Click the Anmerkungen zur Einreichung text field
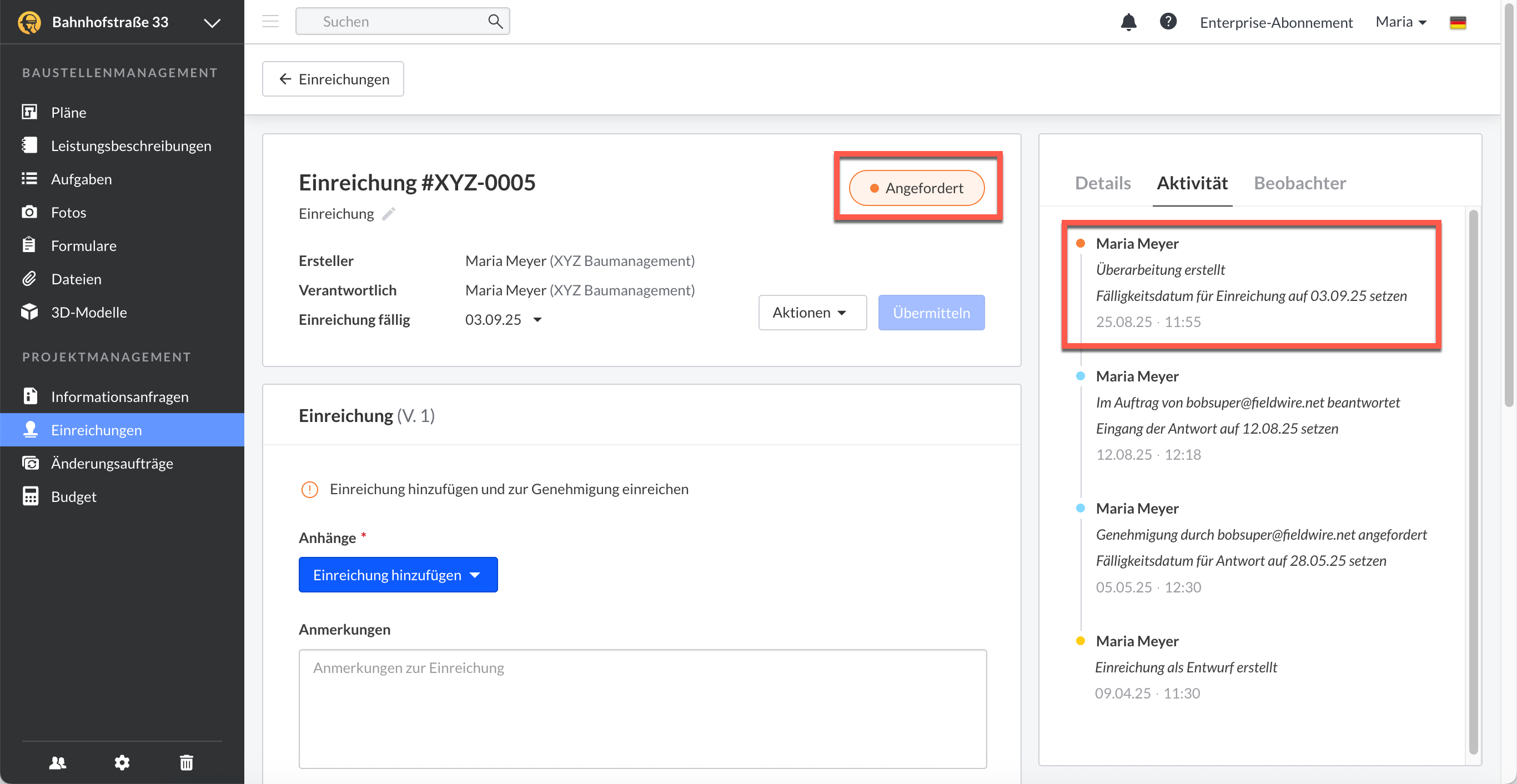Image resolution: width=1517 pixels, height=784 pixels. pos(642,708)
